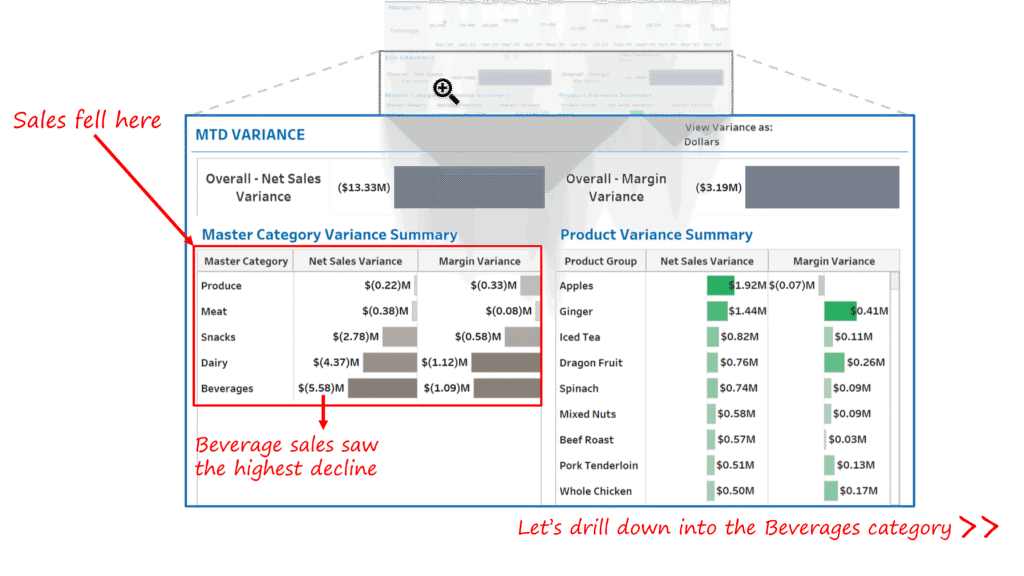Click the Beef Roast $0.03M margin value
The height and width of the screenshot is (576, 1024).
pyautogui.click(x=847, y=440)
